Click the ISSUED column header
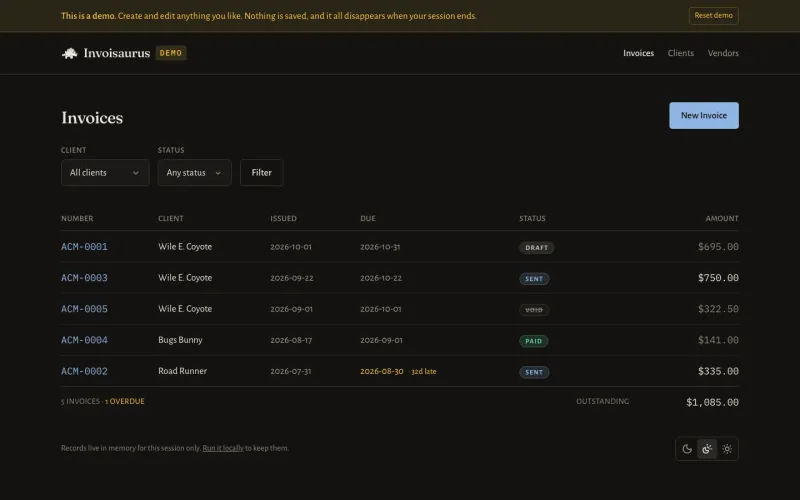Screen dimensions: 800x500 [x=283, y=218]
